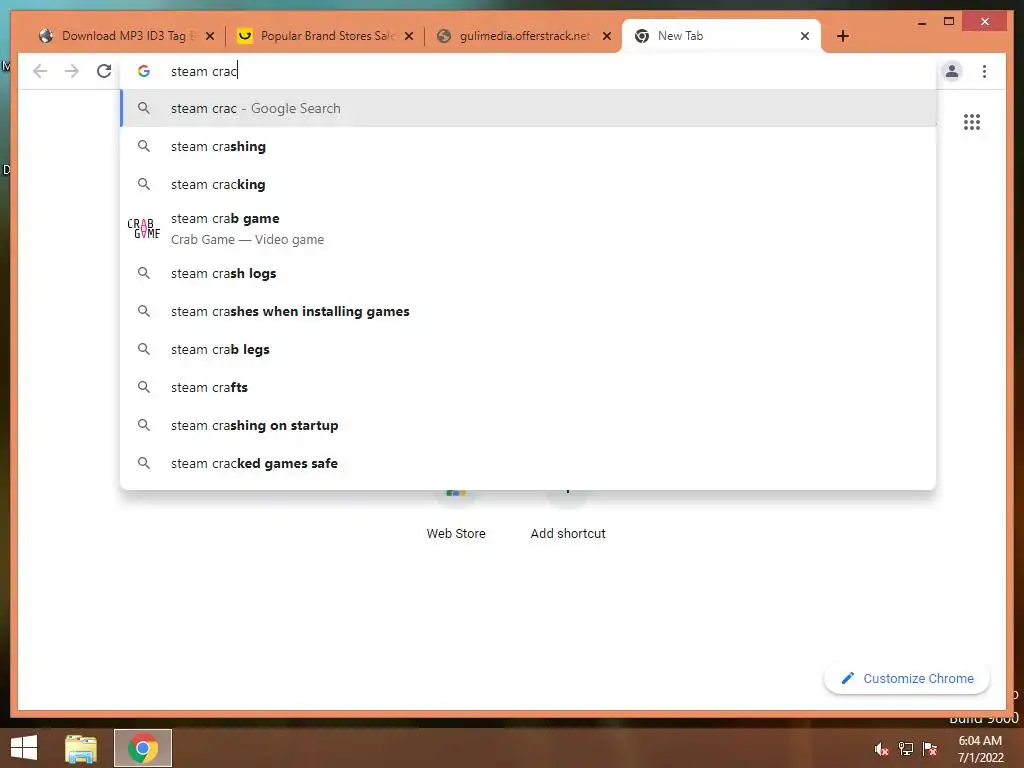Choose 'steam crashing' suggestion

[x=528, y=146]
